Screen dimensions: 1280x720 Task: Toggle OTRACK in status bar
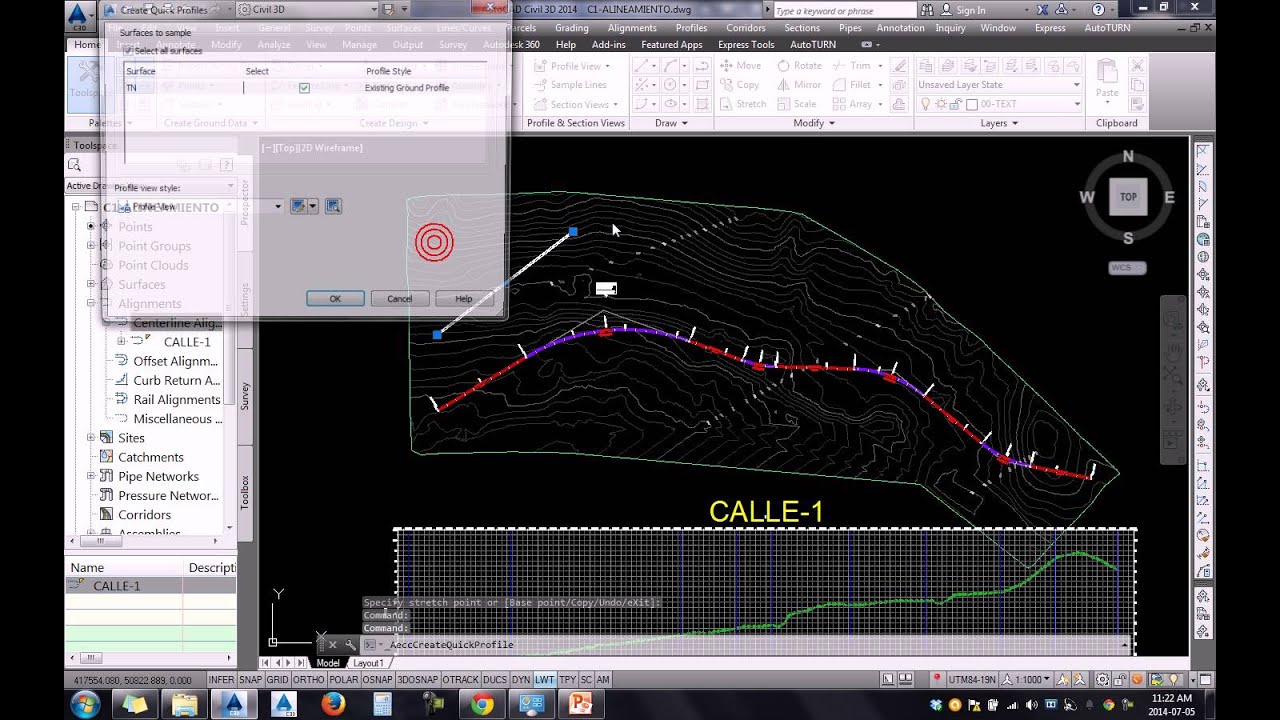(x=461, y=680)
